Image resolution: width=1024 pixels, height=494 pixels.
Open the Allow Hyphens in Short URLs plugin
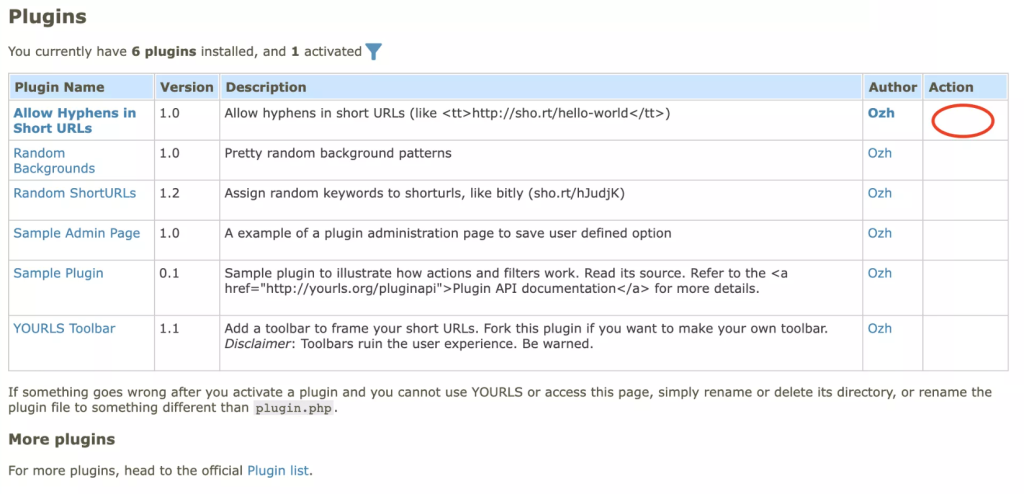point(74,121)
